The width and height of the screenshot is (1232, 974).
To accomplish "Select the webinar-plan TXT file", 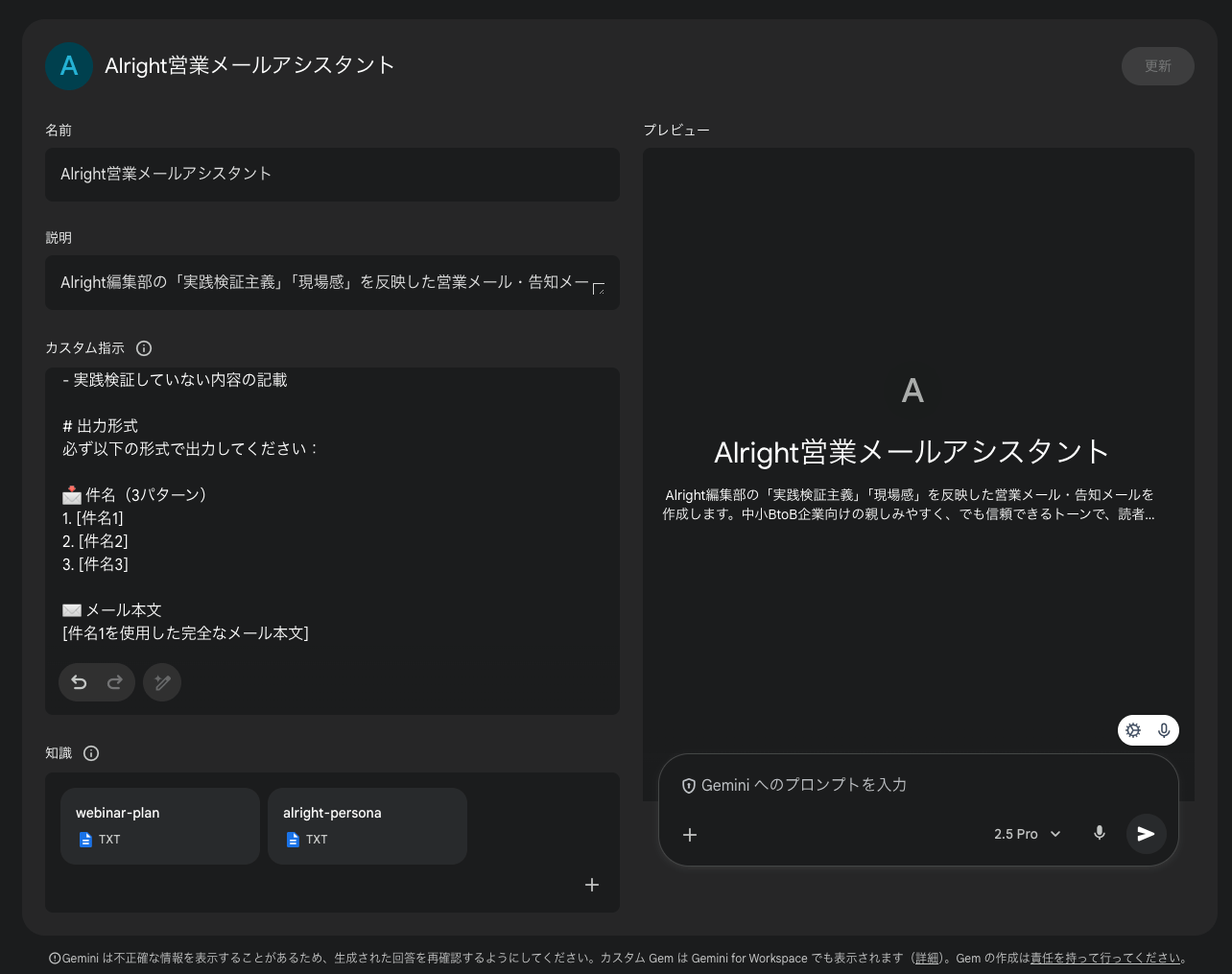I will coord(159,825).
